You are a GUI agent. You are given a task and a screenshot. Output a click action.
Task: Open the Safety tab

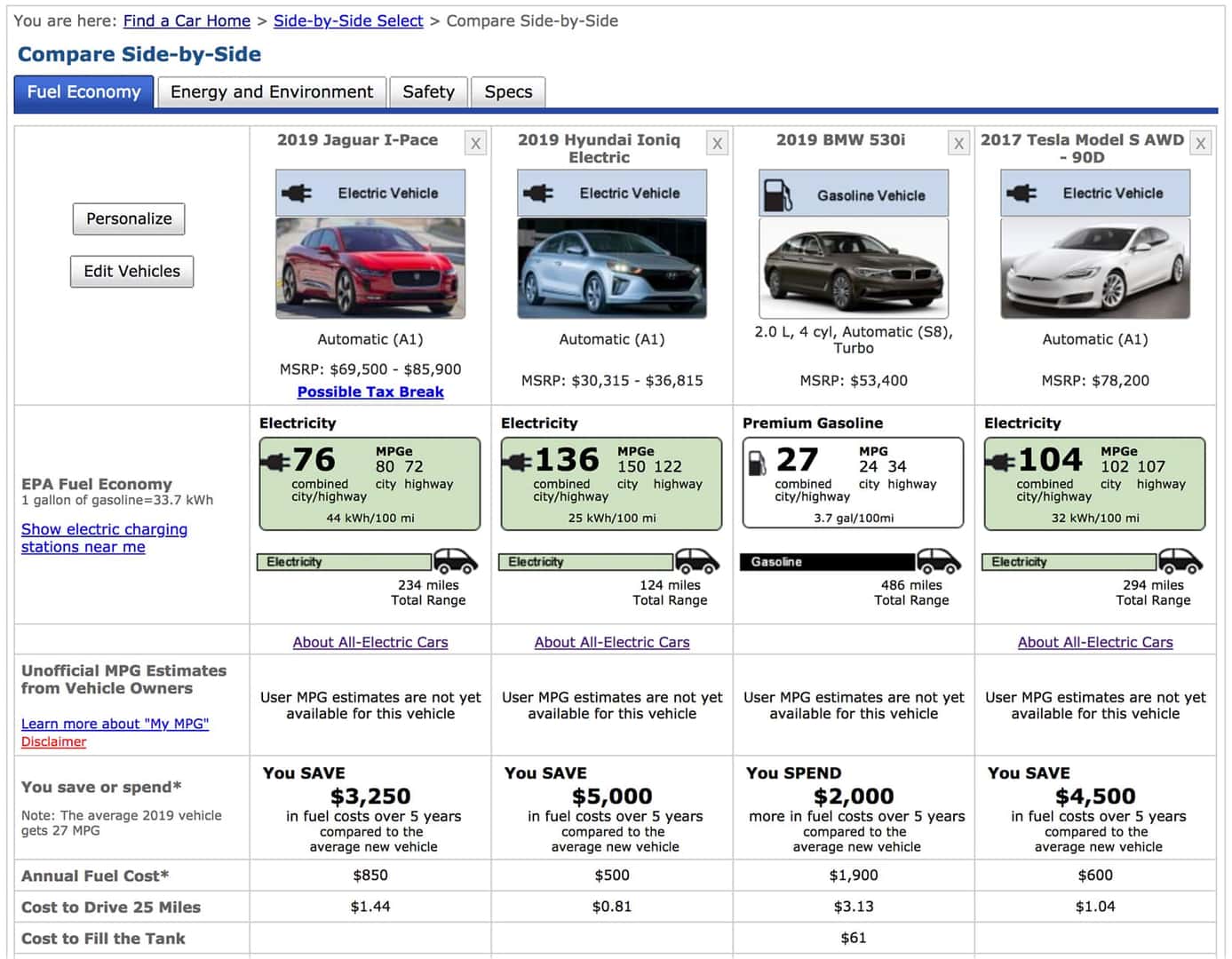(x=428, y=91)
